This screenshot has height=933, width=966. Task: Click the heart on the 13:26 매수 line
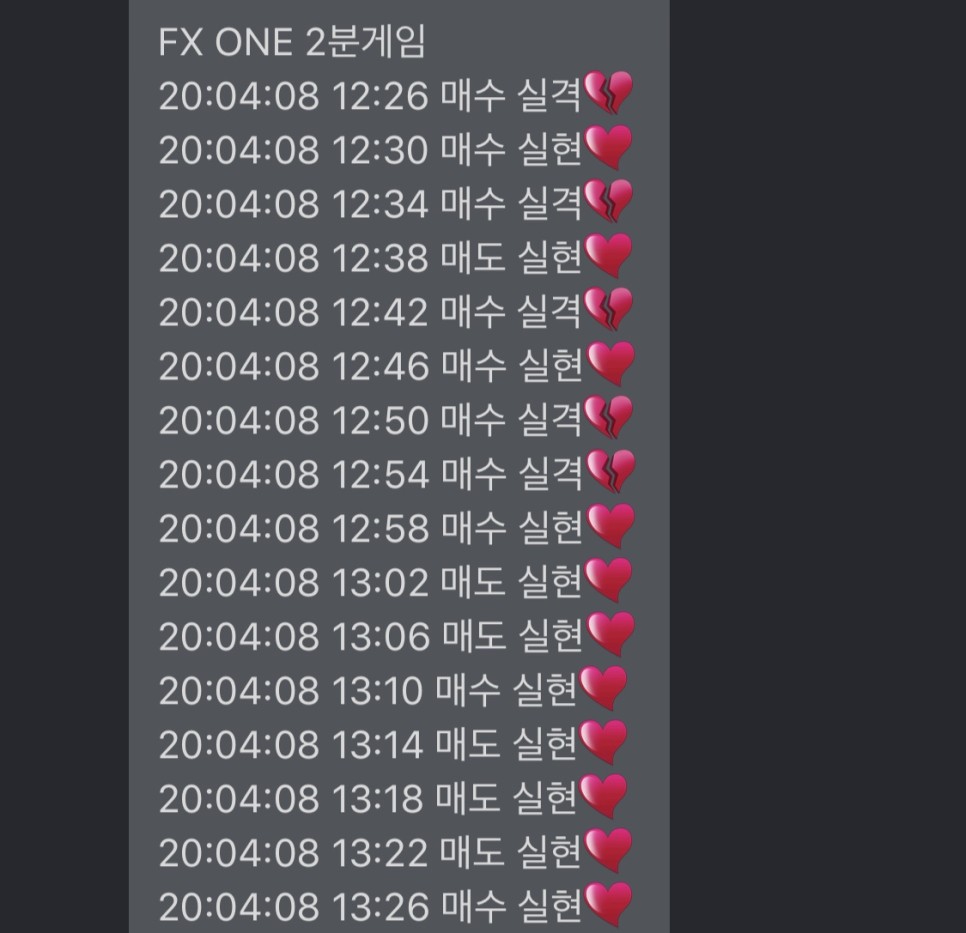tap(608, 905)
